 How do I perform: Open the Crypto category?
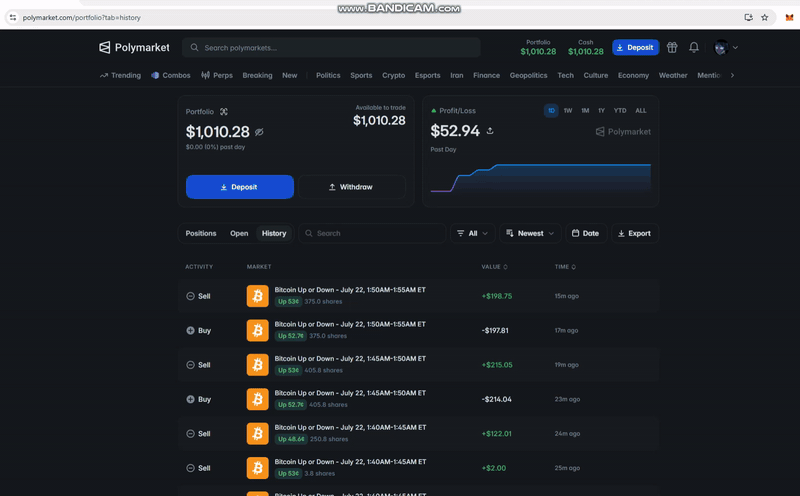tap(393, 75)
